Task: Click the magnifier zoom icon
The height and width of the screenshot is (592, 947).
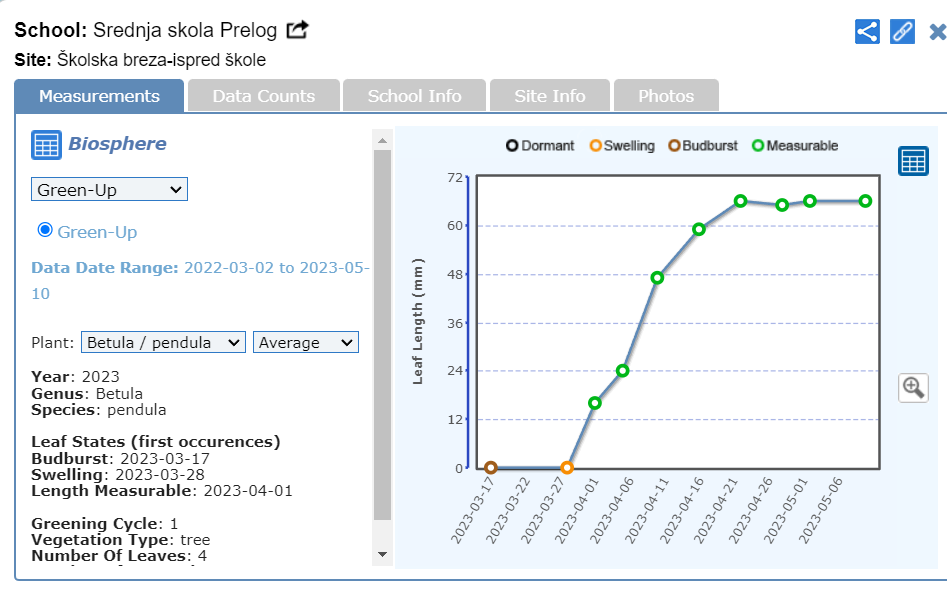Action: (x=912, y=387)
